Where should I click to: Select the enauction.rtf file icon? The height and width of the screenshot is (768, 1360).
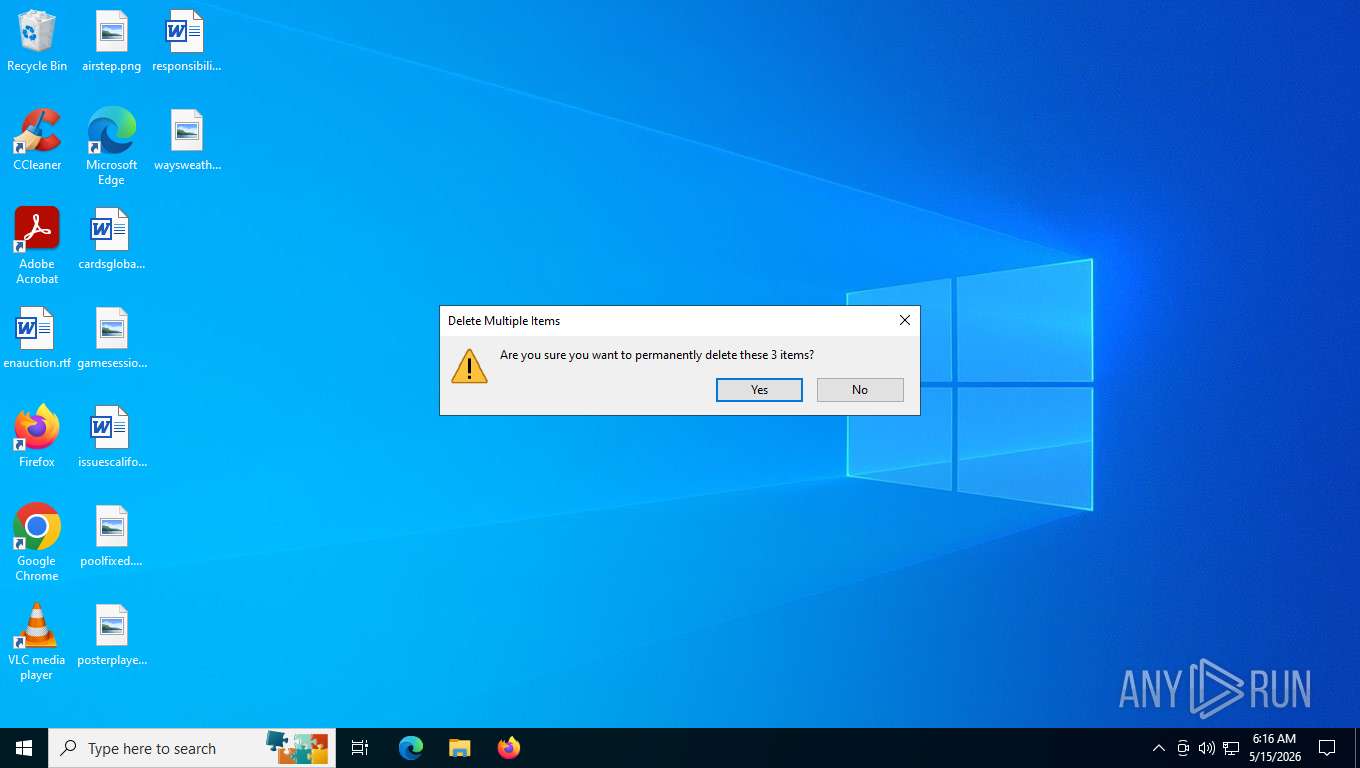pos(37,338)
